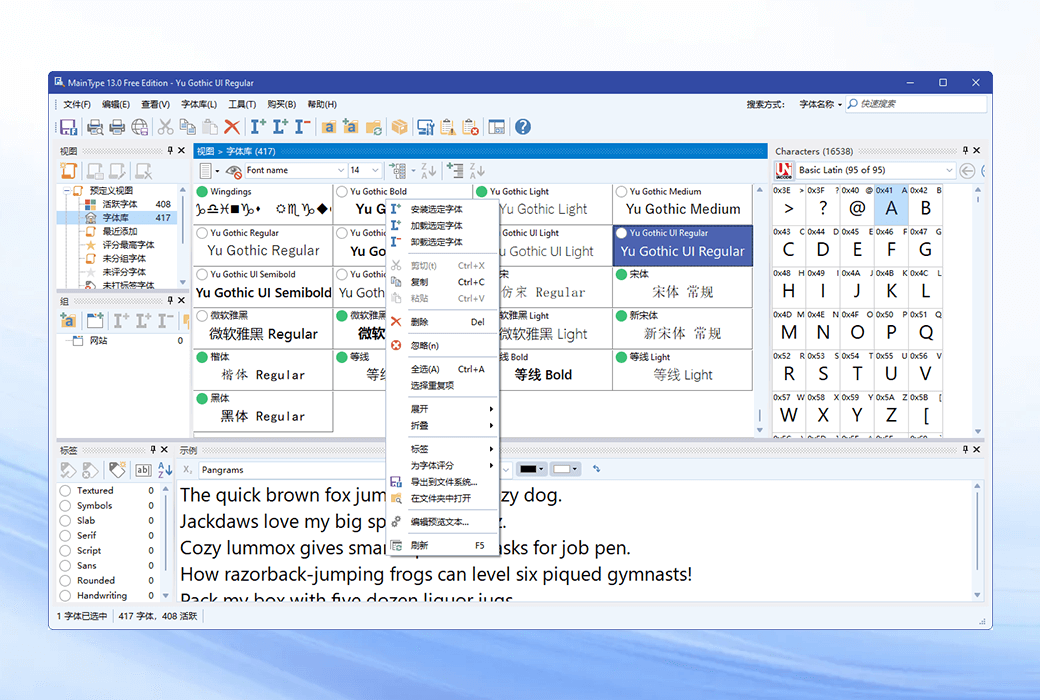Open the 字体库(L) menu

point(199,104)
